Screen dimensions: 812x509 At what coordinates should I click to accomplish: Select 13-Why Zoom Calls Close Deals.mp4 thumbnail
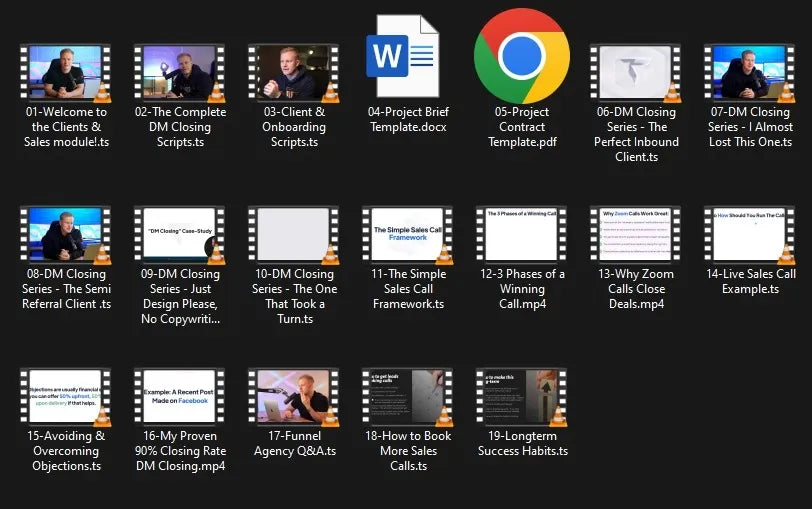coord(636,235)
